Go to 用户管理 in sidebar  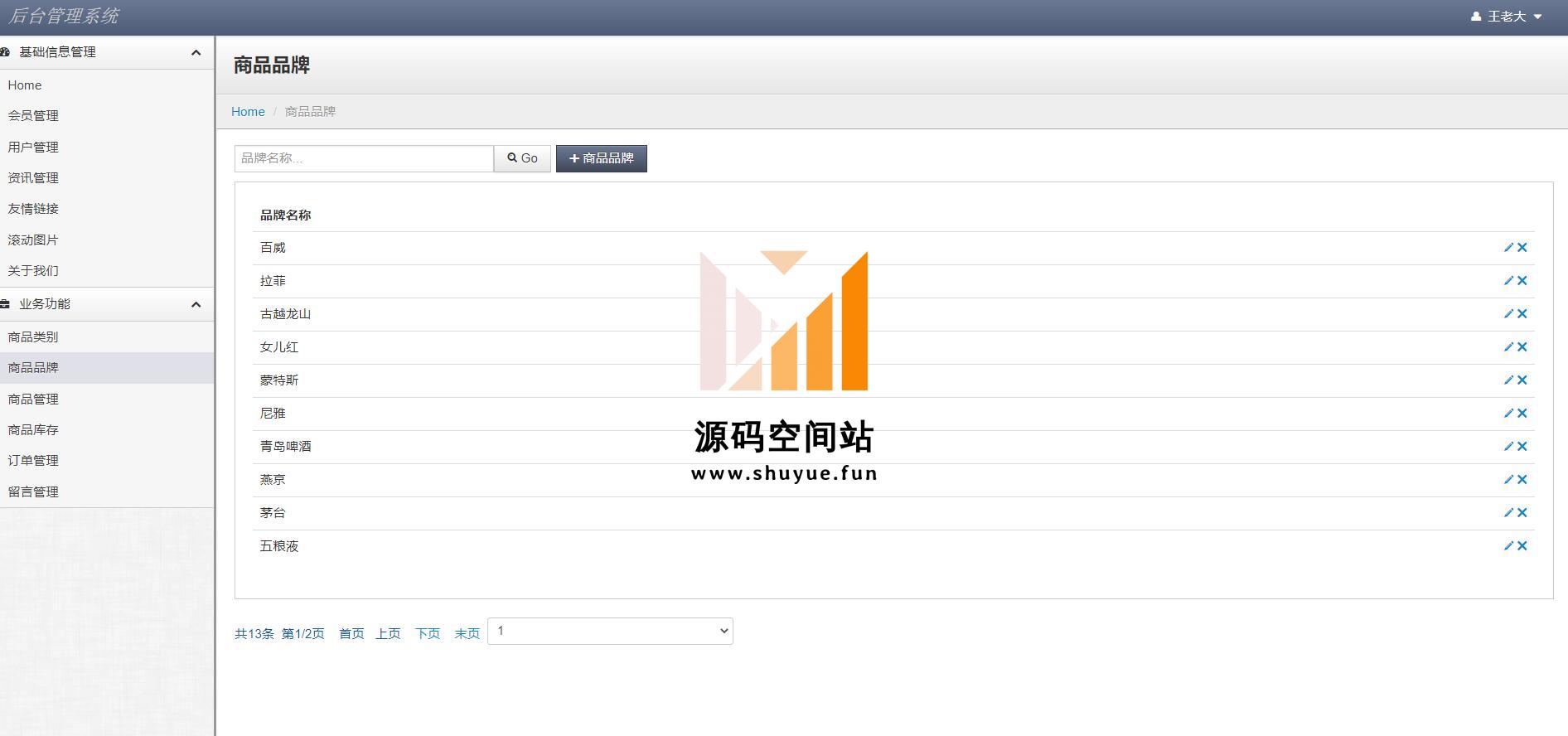(x=33, y=148)
